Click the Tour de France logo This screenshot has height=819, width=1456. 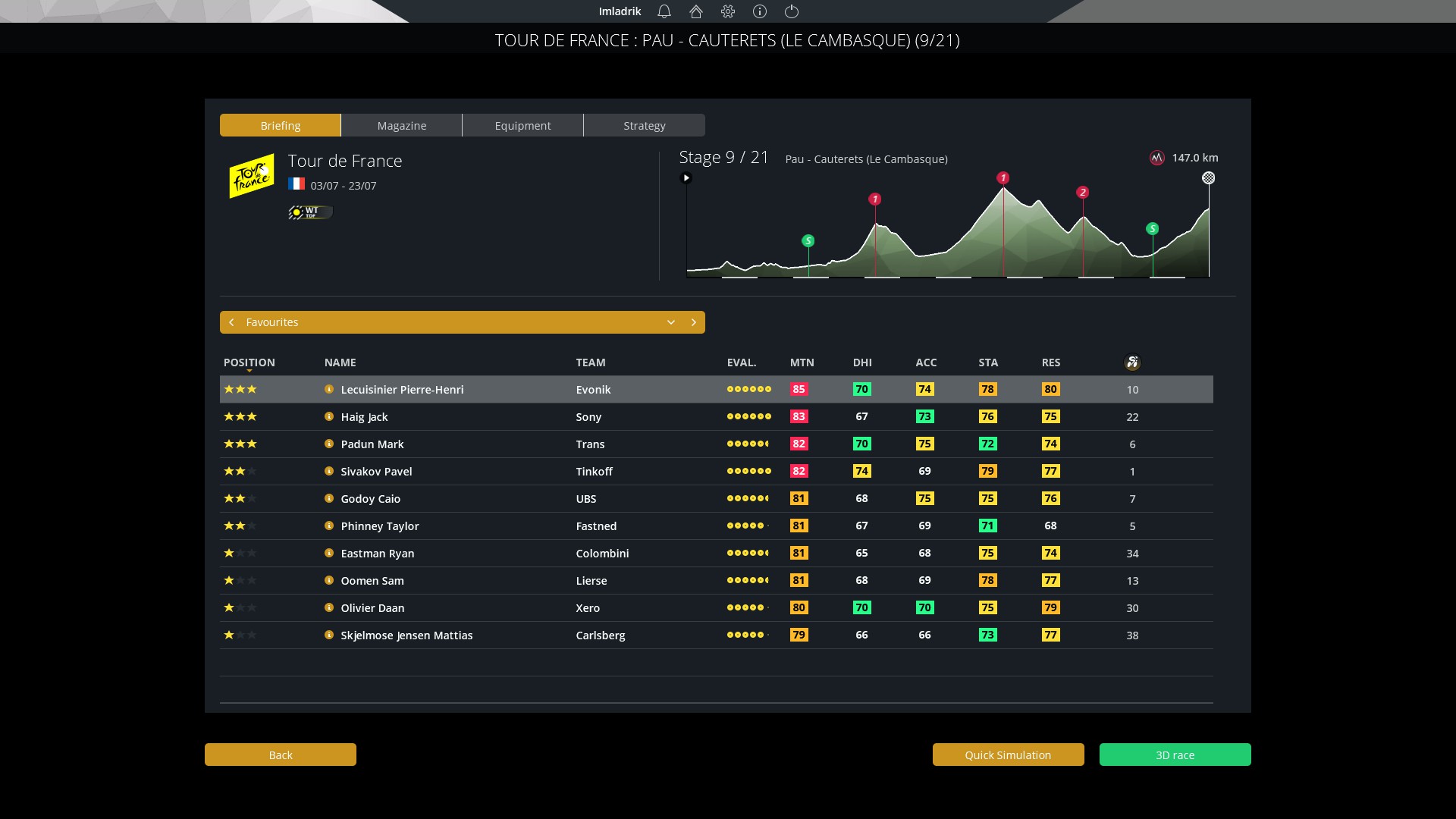[252, 176]
